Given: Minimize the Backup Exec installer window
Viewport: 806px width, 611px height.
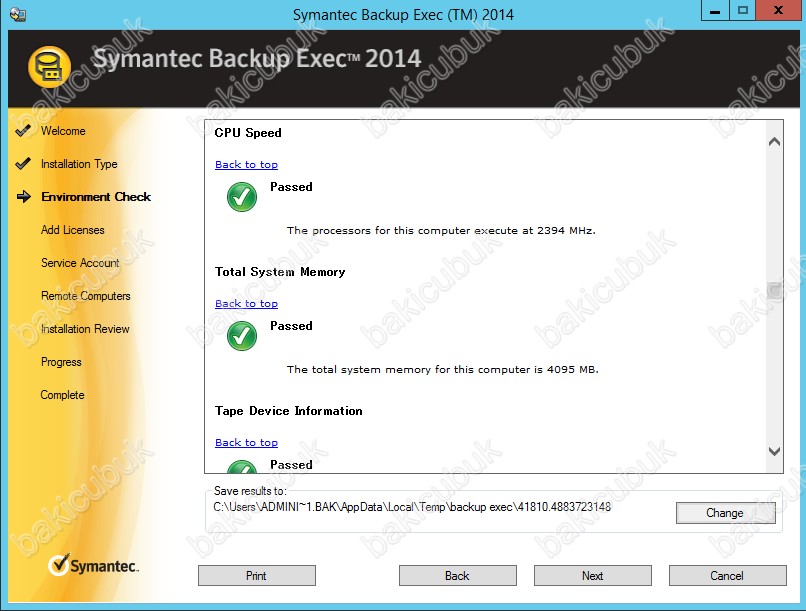Looking at the screenshot, I should (x=716, y=11).
